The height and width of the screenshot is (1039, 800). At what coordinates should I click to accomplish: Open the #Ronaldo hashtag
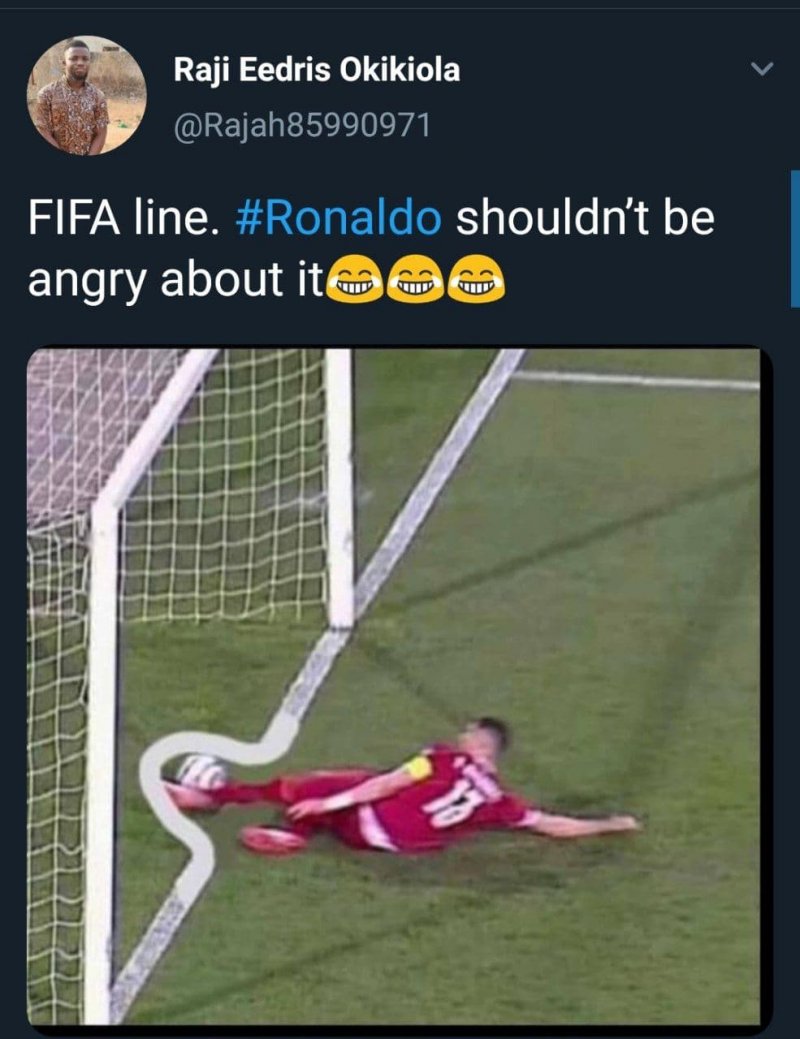click(x=338, y=218)
